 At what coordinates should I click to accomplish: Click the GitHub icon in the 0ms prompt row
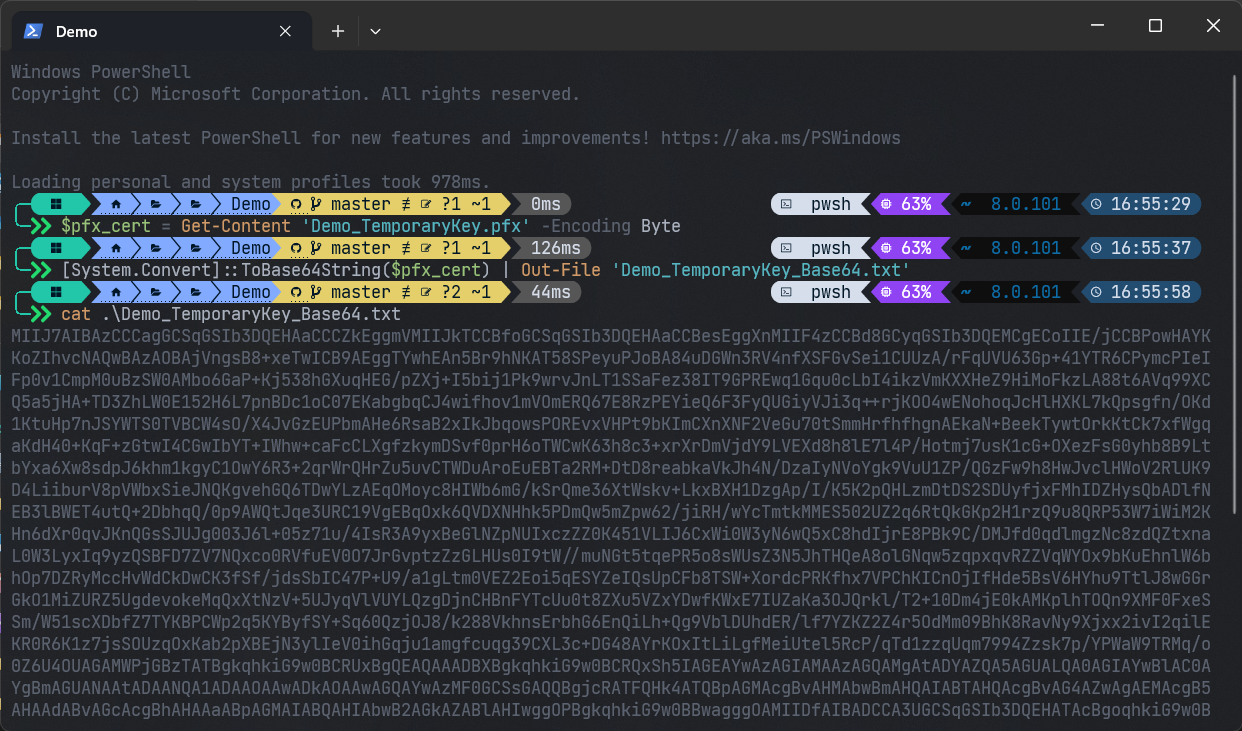point(296,204)
